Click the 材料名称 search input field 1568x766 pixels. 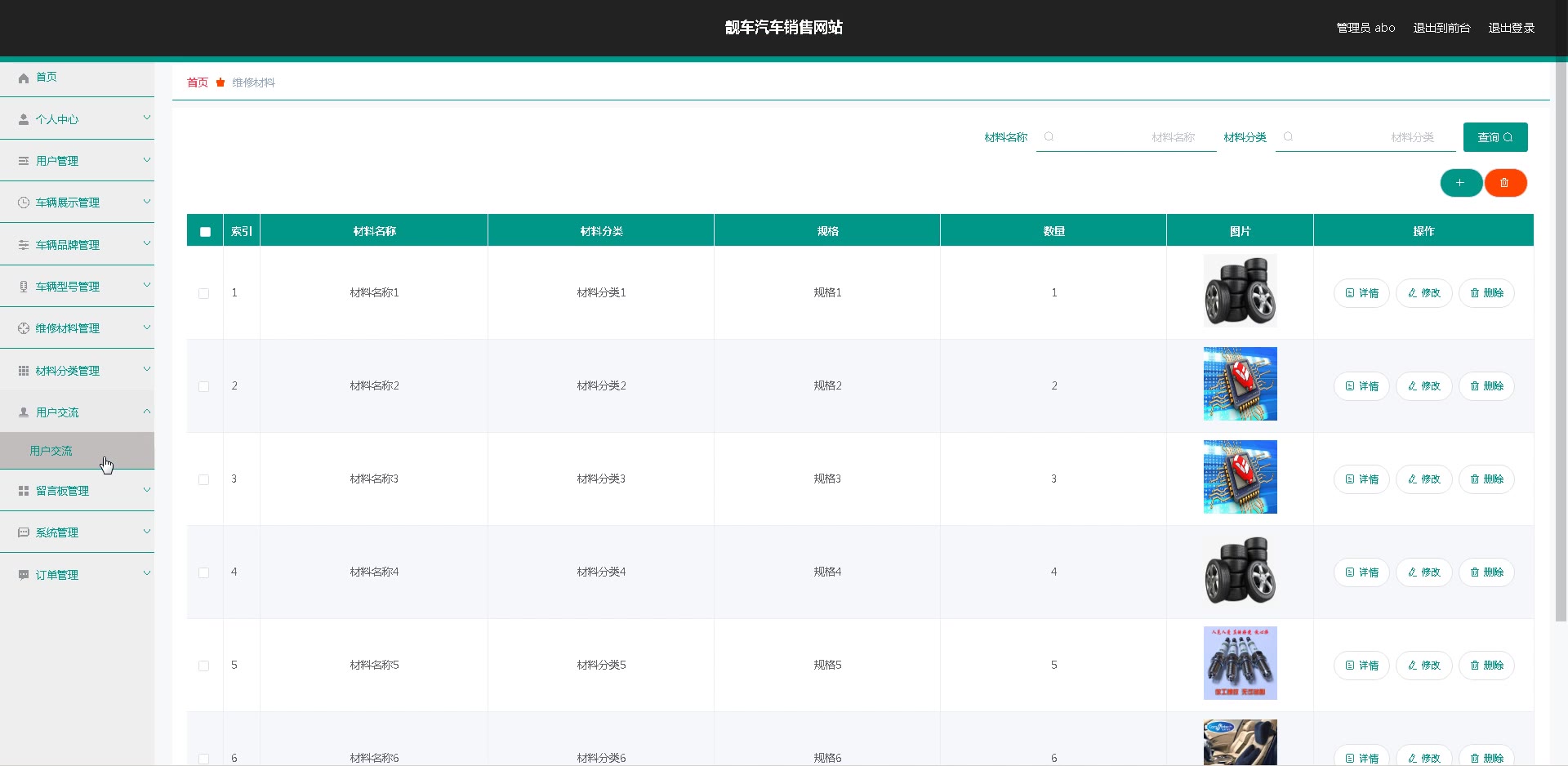(1127, 137)
